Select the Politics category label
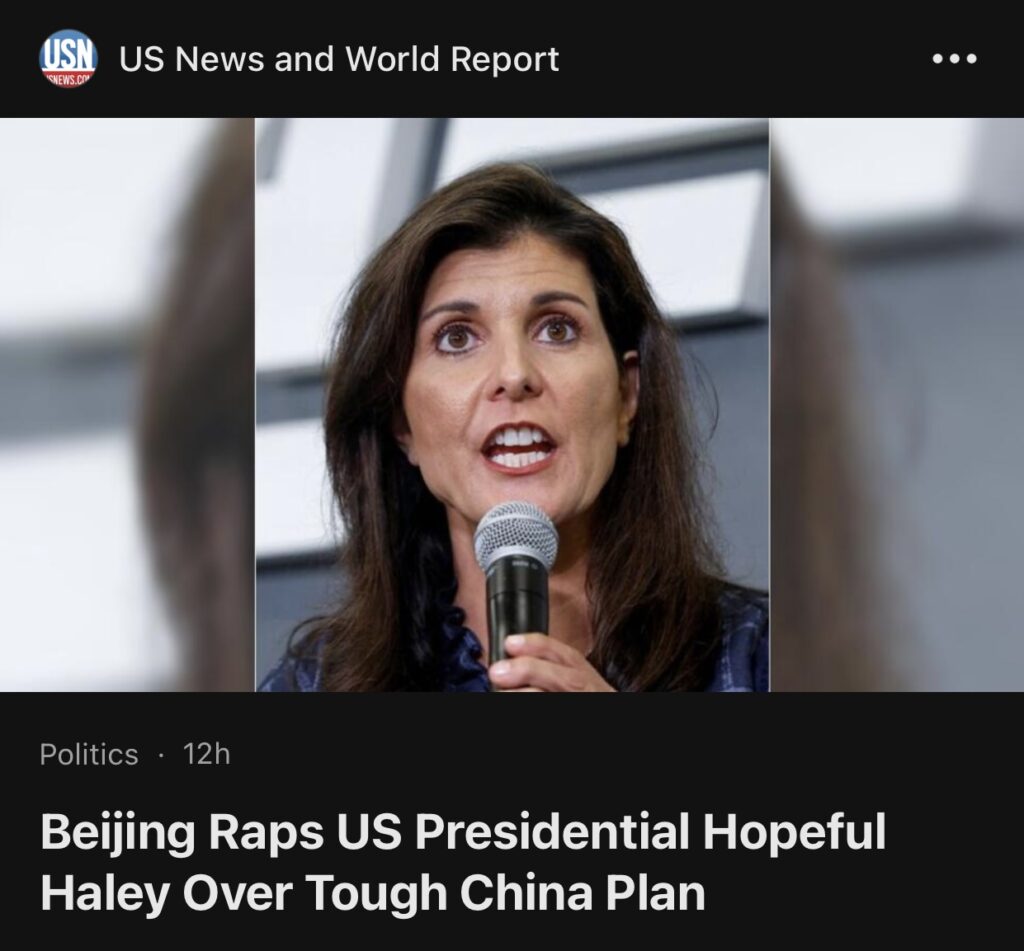 pos(89,754)
